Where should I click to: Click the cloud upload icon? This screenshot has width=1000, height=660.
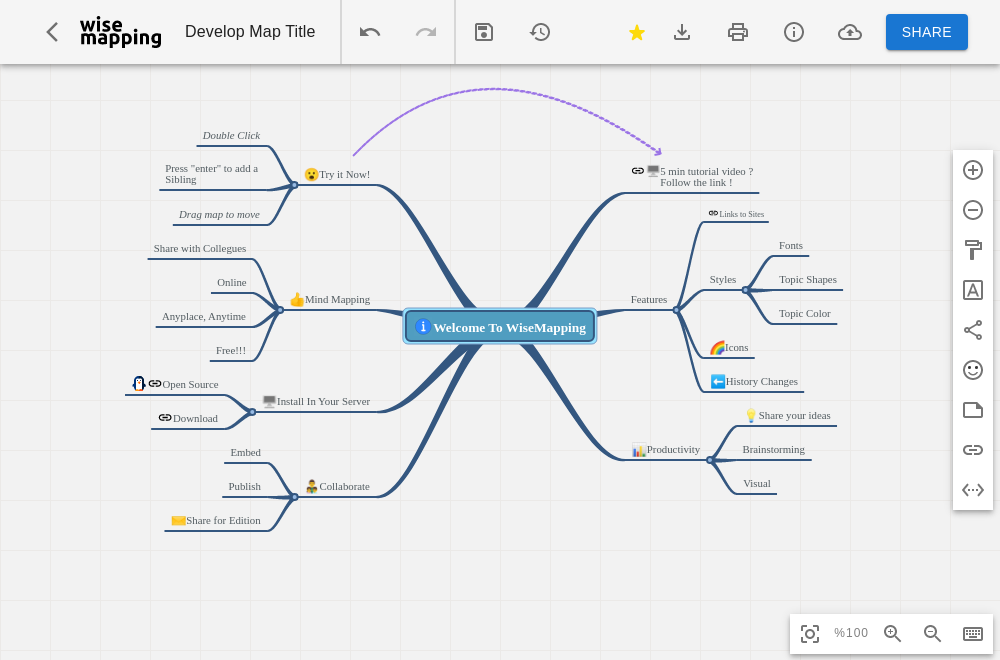tap(849, 32)
